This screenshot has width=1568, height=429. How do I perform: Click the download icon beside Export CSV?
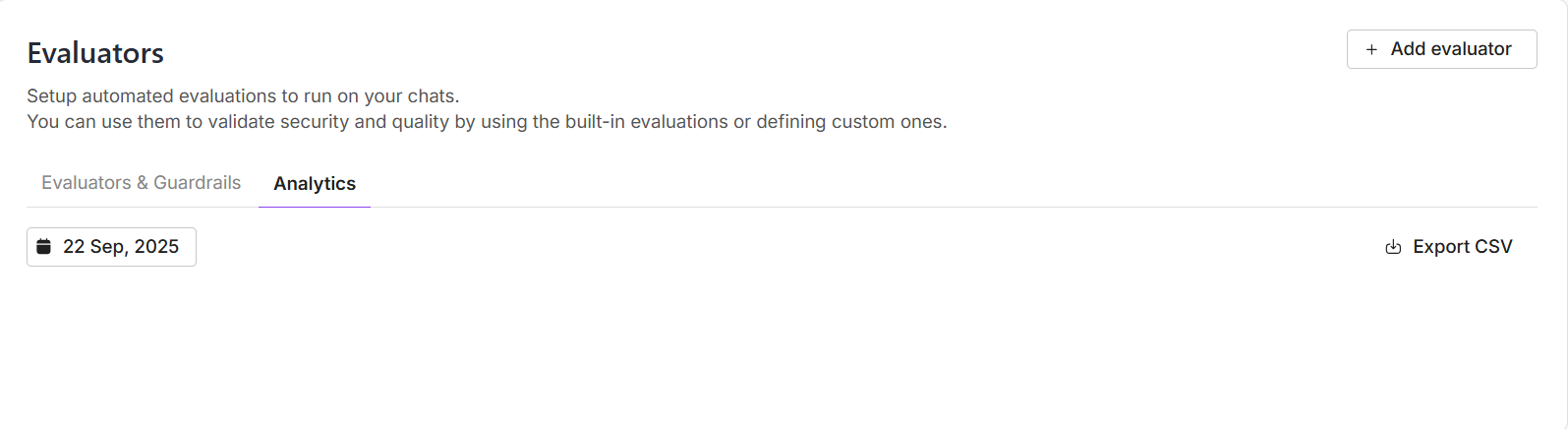[x=1393, y=247]
